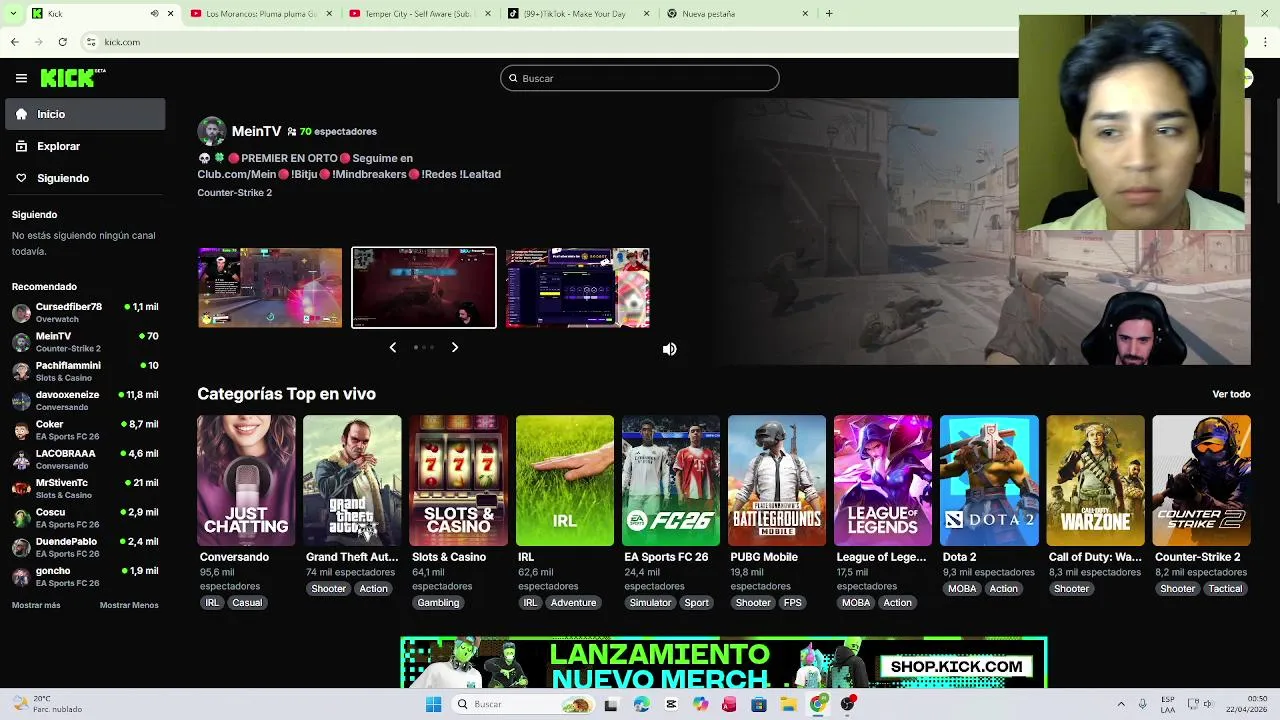
Task: Open IRL category card
Action: point(565,481)
